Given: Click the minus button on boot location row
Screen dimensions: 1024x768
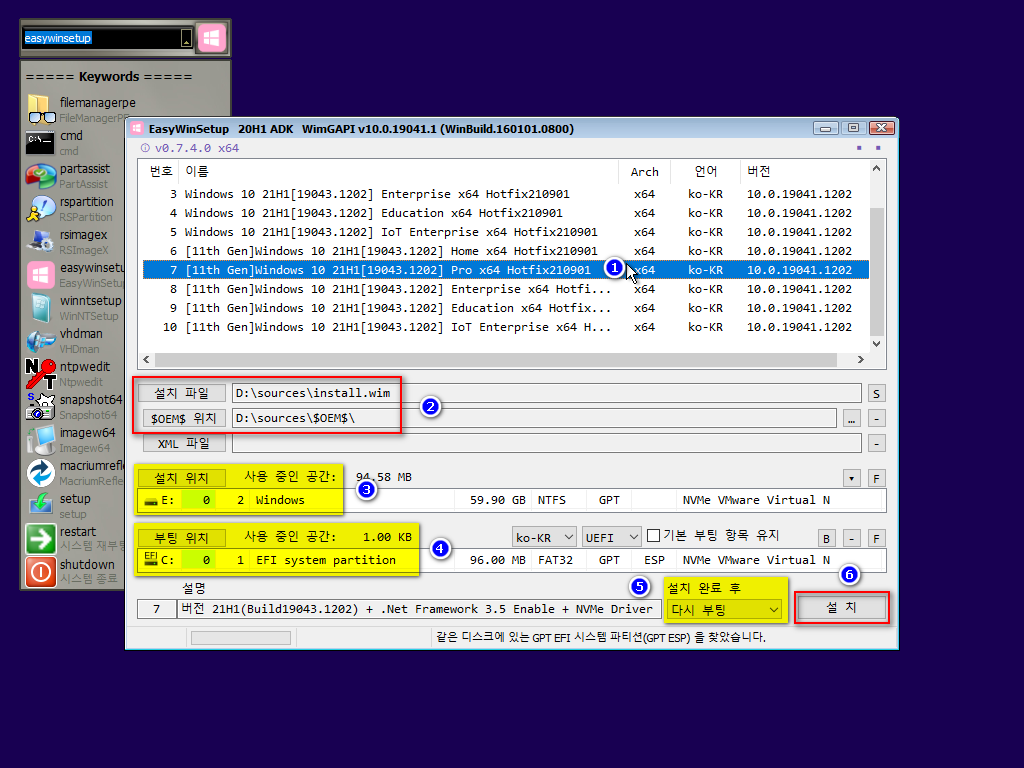Looking at the screenshot, I should (x=852, y=539).
